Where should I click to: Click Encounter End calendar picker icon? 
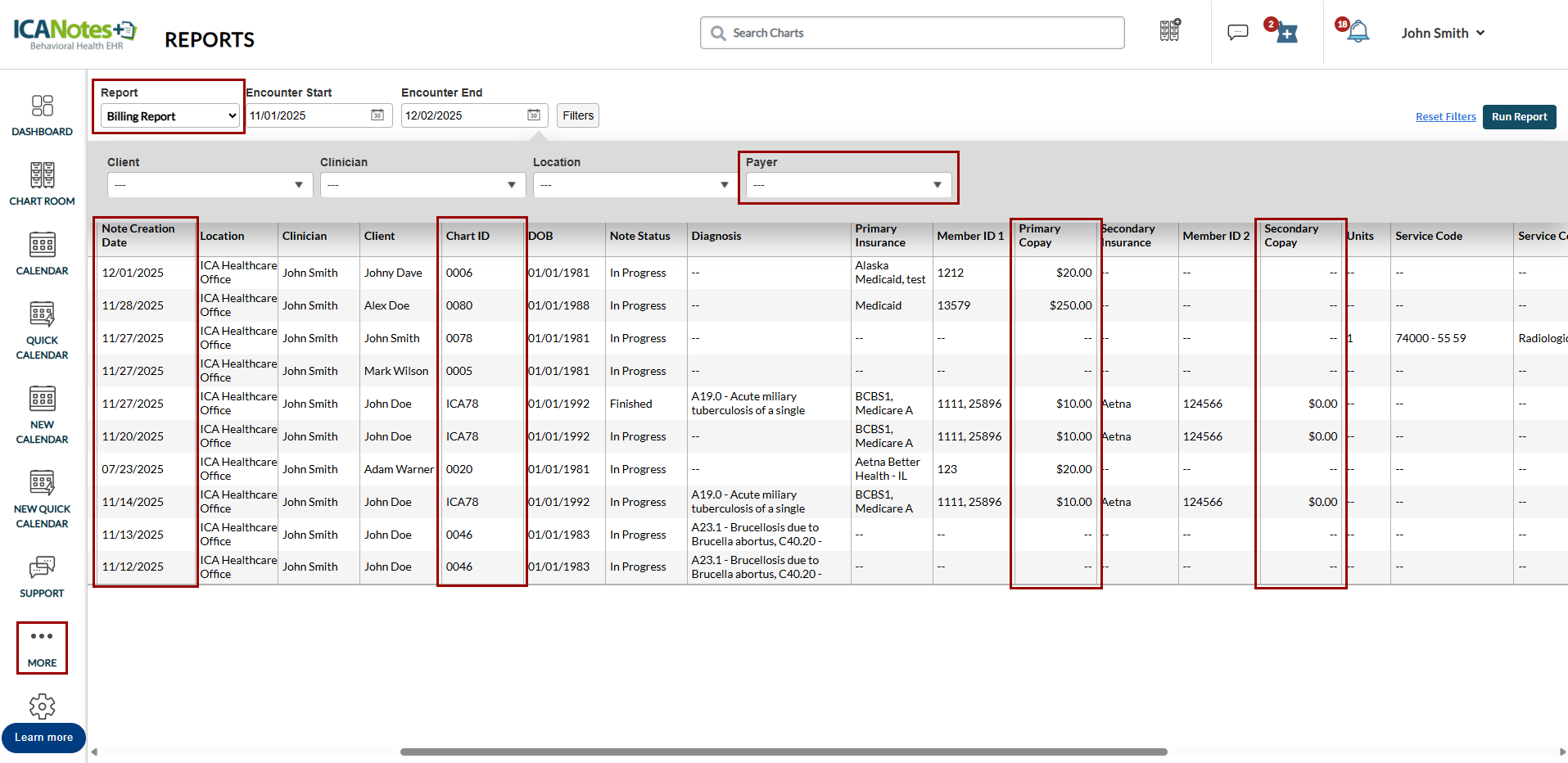533,115
